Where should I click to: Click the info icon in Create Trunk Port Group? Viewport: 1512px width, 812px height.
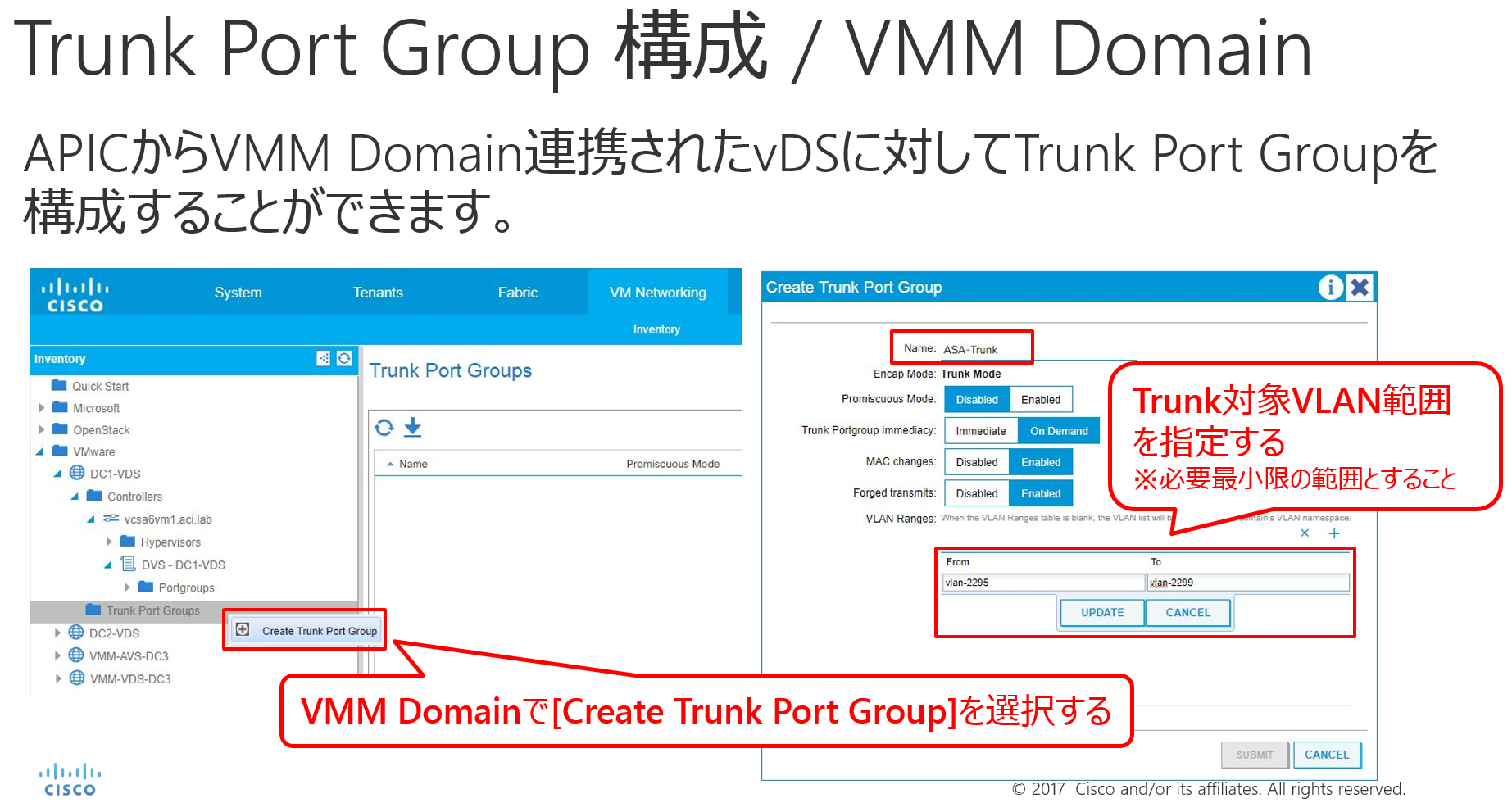click(1330, 287)
